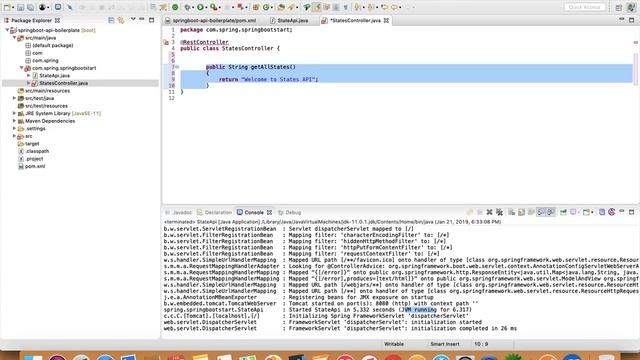Viewport: 640px width, 360px height.
Task: Click the green circular dashboard icon
Action: click(x=175, y=7)
